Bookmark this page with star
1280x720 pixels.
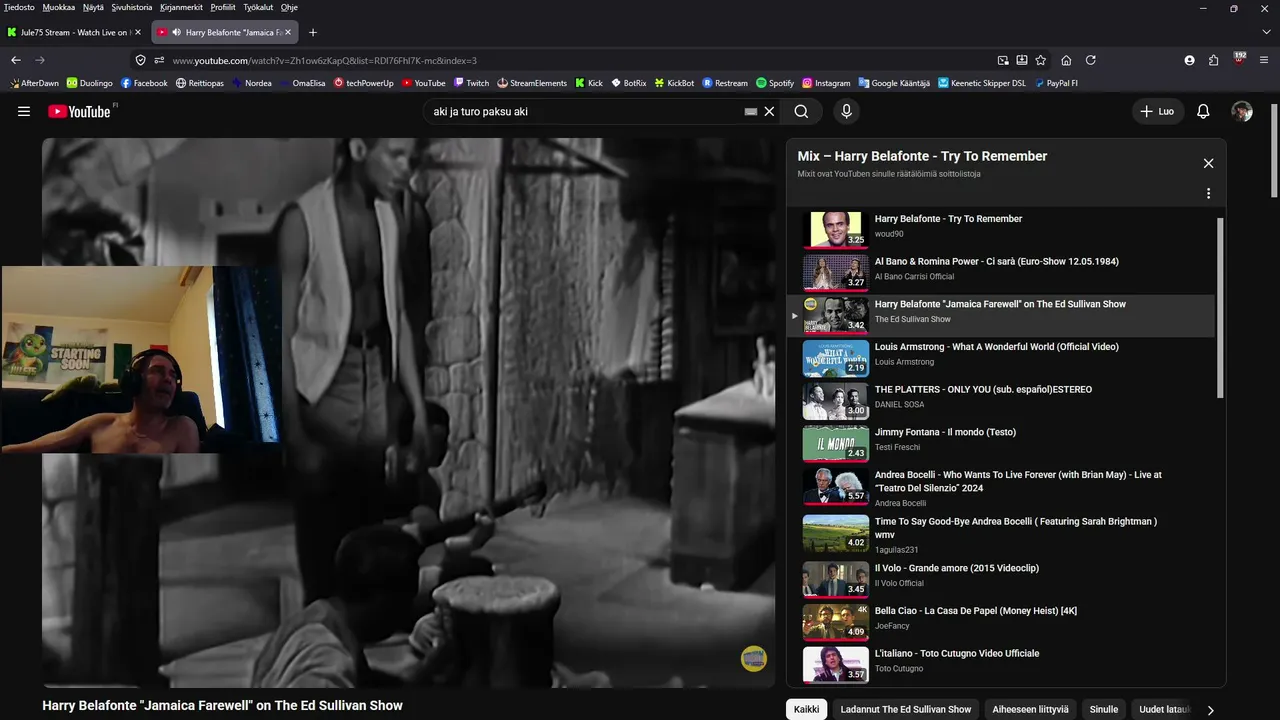point(1041,60)
